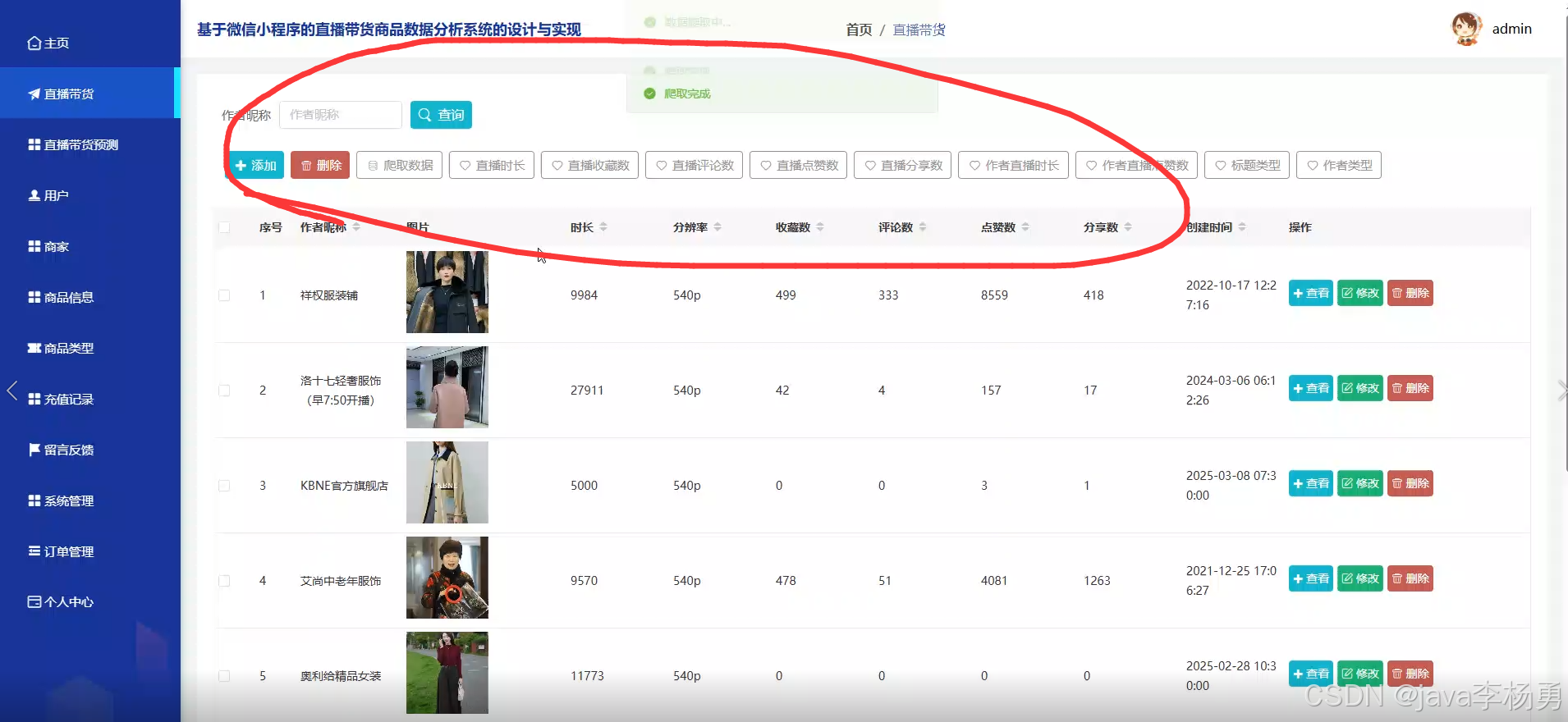
Task: Open 洛十七轻奢服饰 product thumbnail
Action: [x=447, y=387]
